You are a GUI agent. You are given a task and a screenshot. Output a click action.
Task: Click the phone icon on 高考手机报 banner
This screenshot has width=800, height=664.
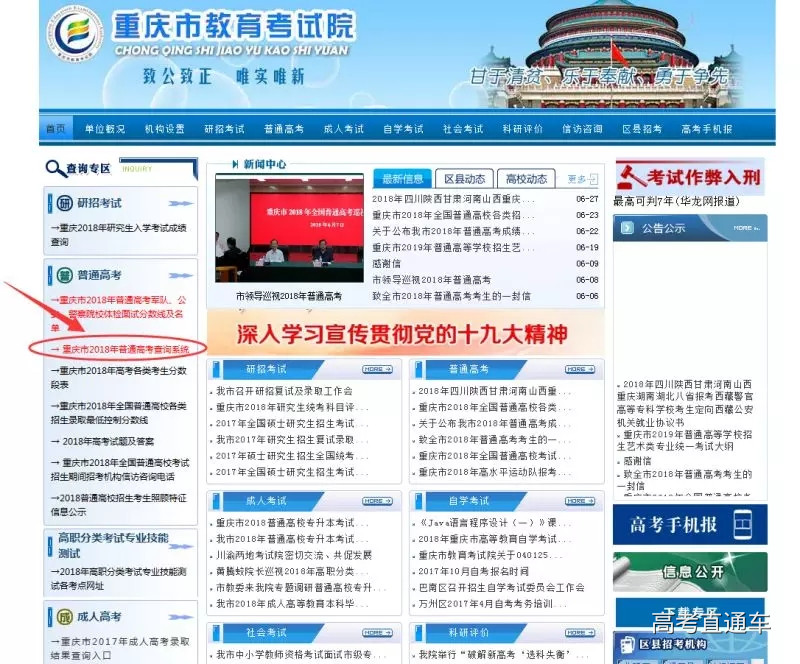(742, 523)
